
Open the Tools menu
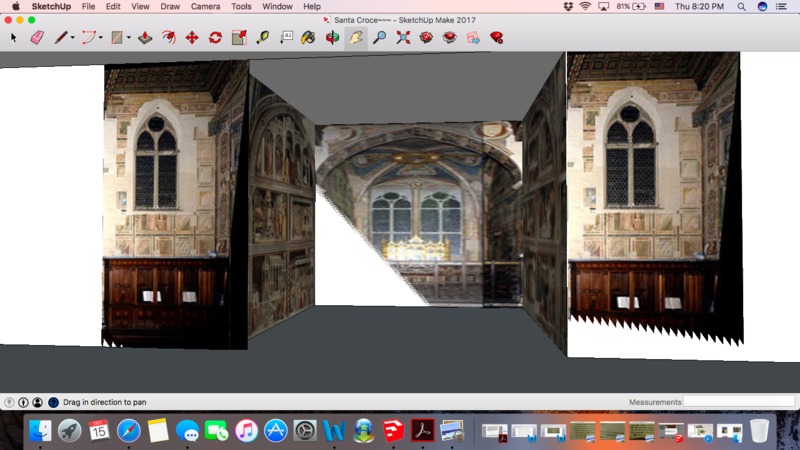(241, 7)
